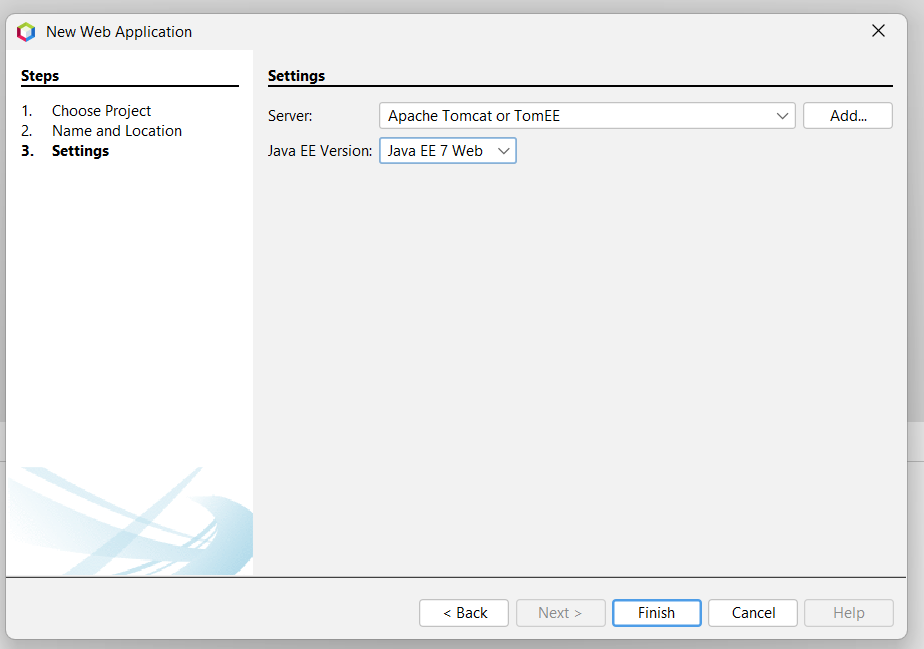
Task: Click the Server: label
Action: pyautogui.click(x=290, y=116)
